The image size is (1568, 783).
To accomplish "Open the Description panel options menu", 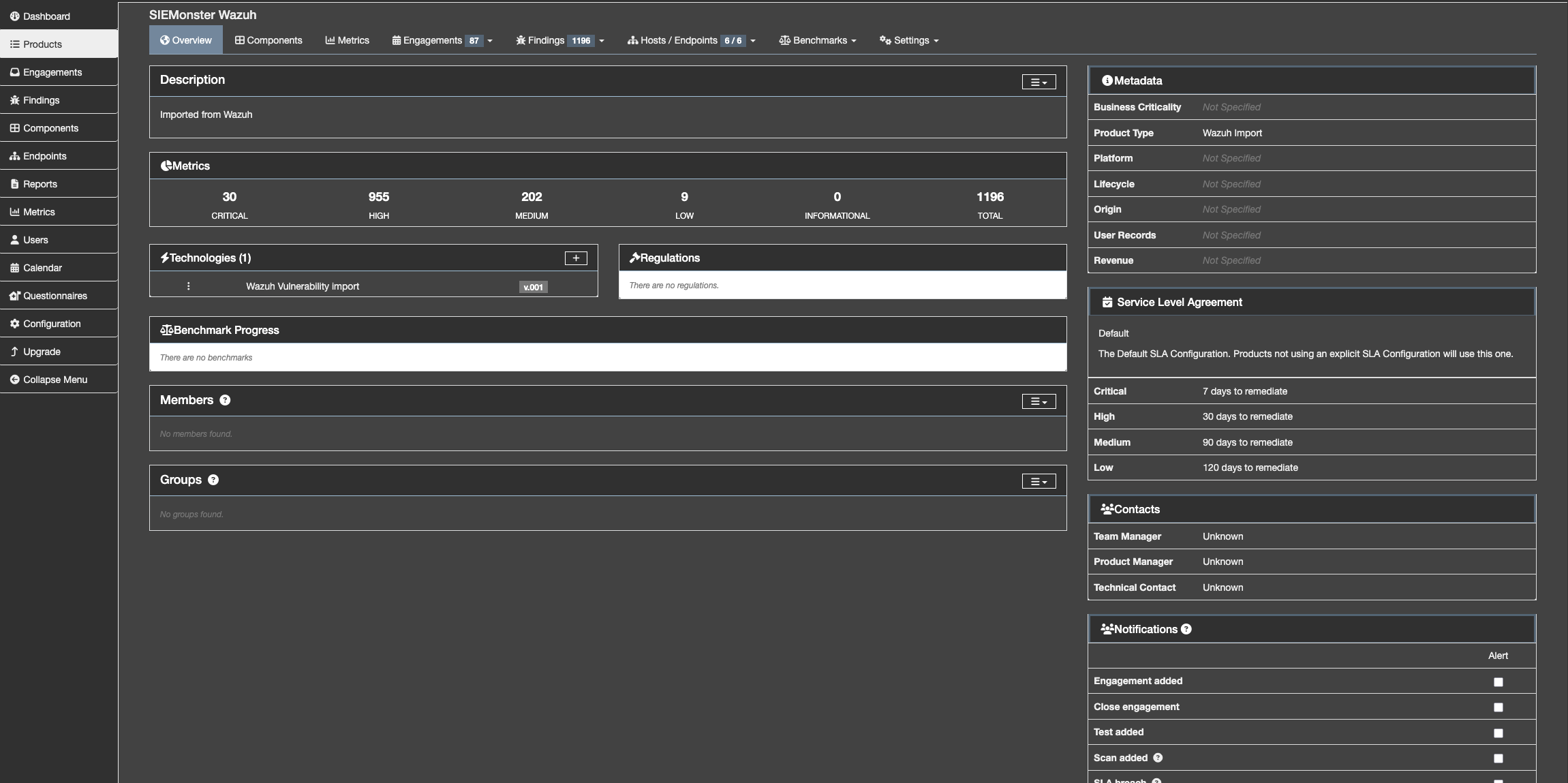I will [x=1039, y=82].
